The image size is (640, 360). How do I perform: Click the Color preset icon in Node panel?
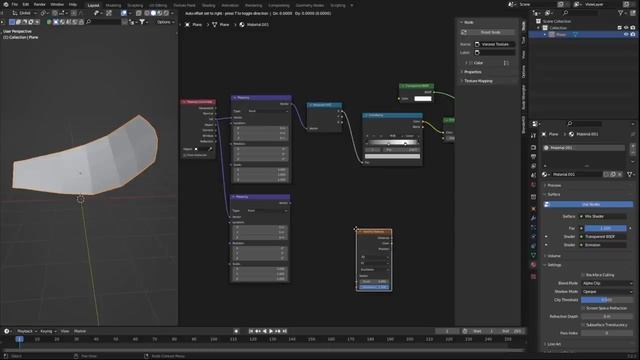click(x=506, y=63)
